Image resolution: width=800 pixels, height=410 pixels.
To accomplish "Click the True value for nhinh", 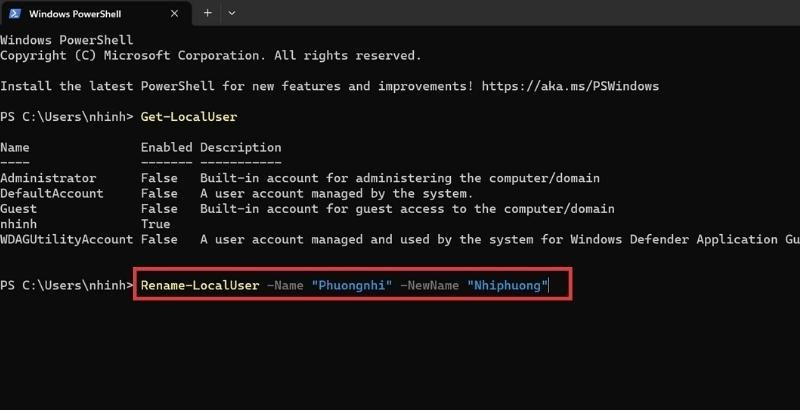I will click(x=156, y=224).
